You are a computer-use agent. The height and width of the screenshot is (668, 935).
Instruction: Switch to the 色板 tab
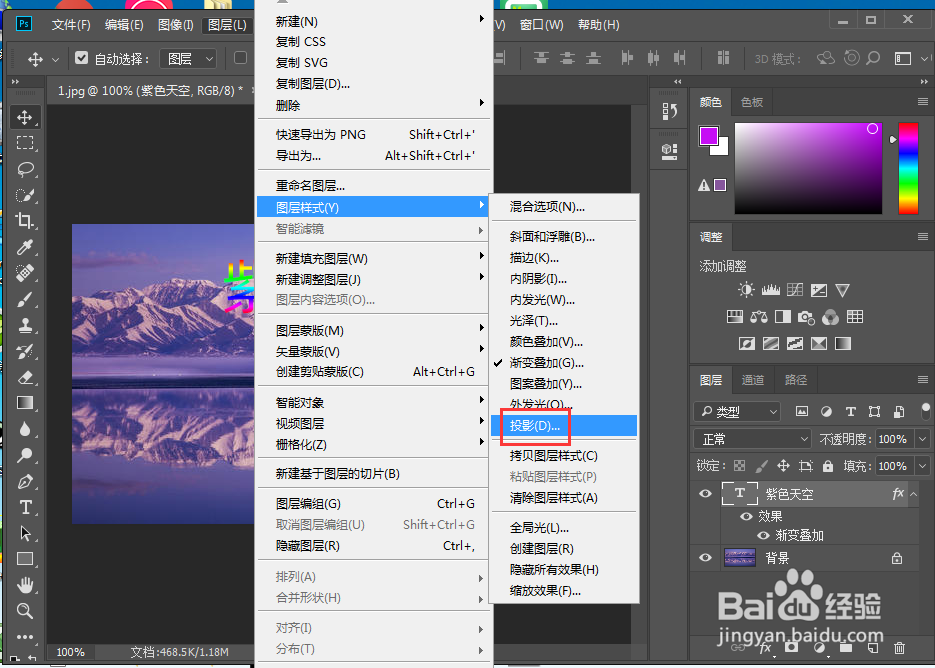click(x=751, y=102)
